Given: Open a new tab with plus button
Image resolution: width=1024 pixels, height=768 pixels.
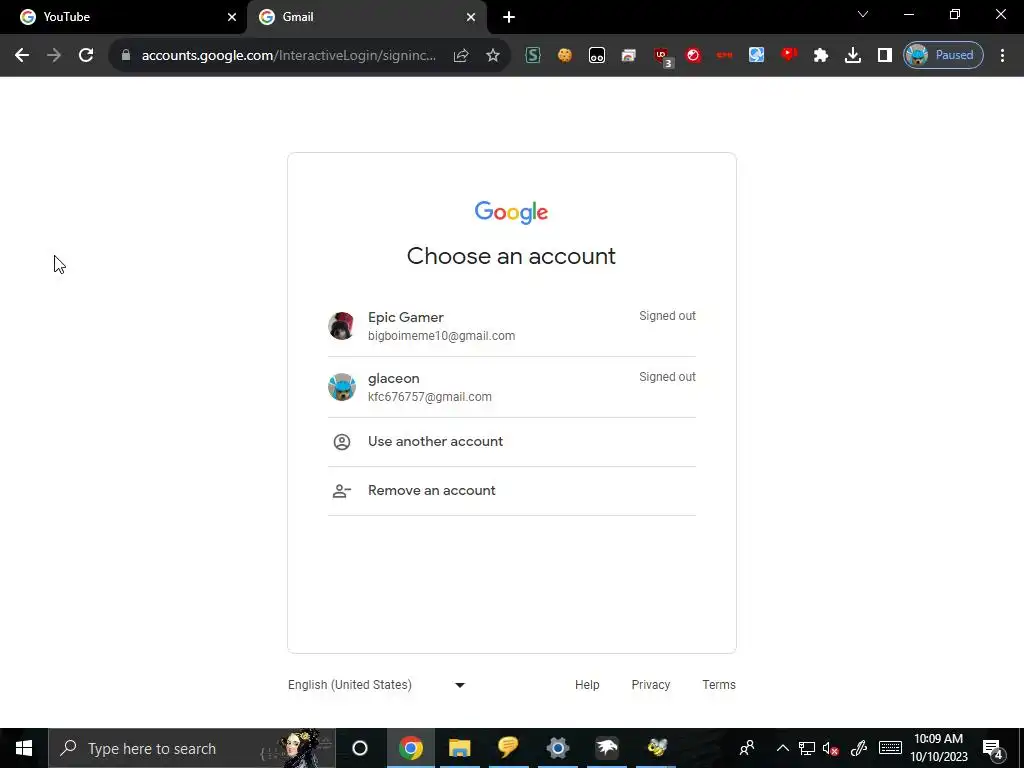Looking at the screenshot, I should pos(509,17).
